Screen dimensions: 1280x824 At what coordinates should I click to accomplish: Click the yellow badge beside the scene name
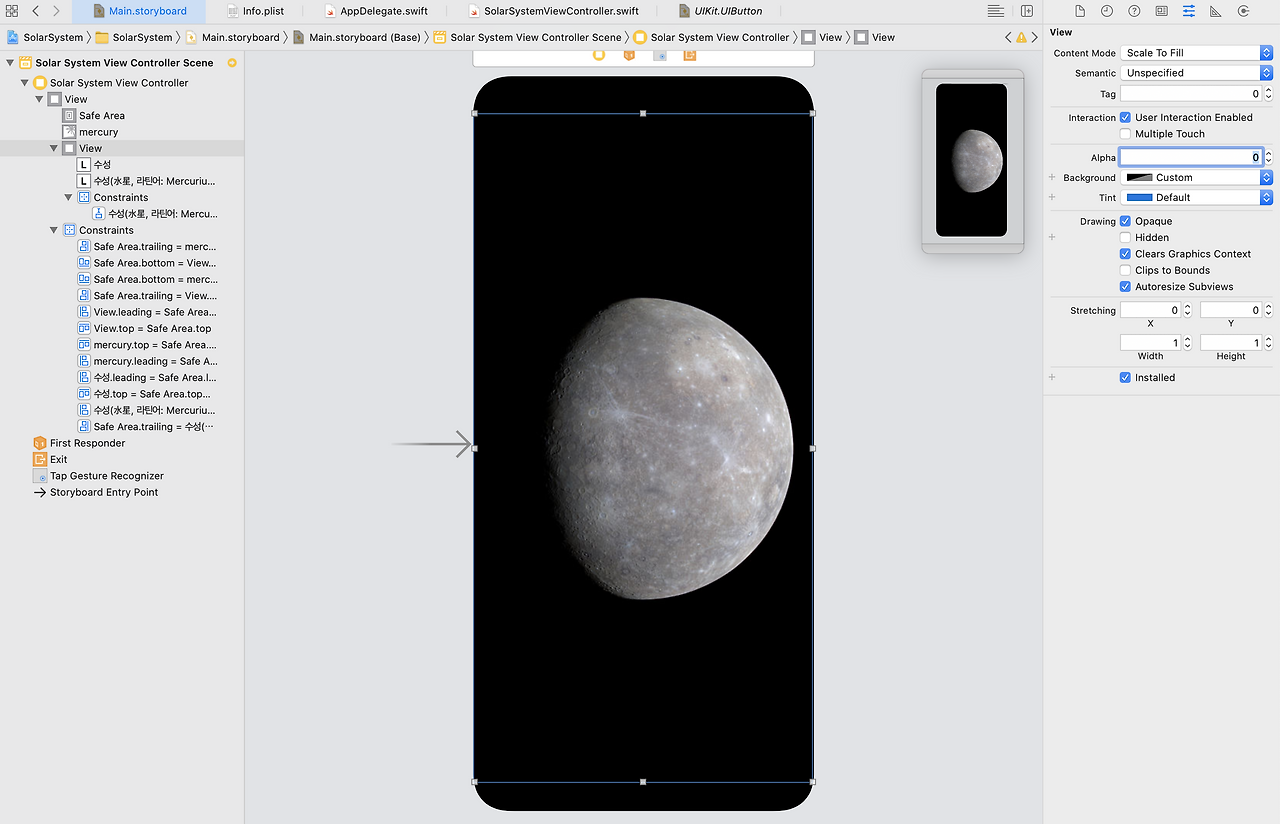[x=232, y=63]
